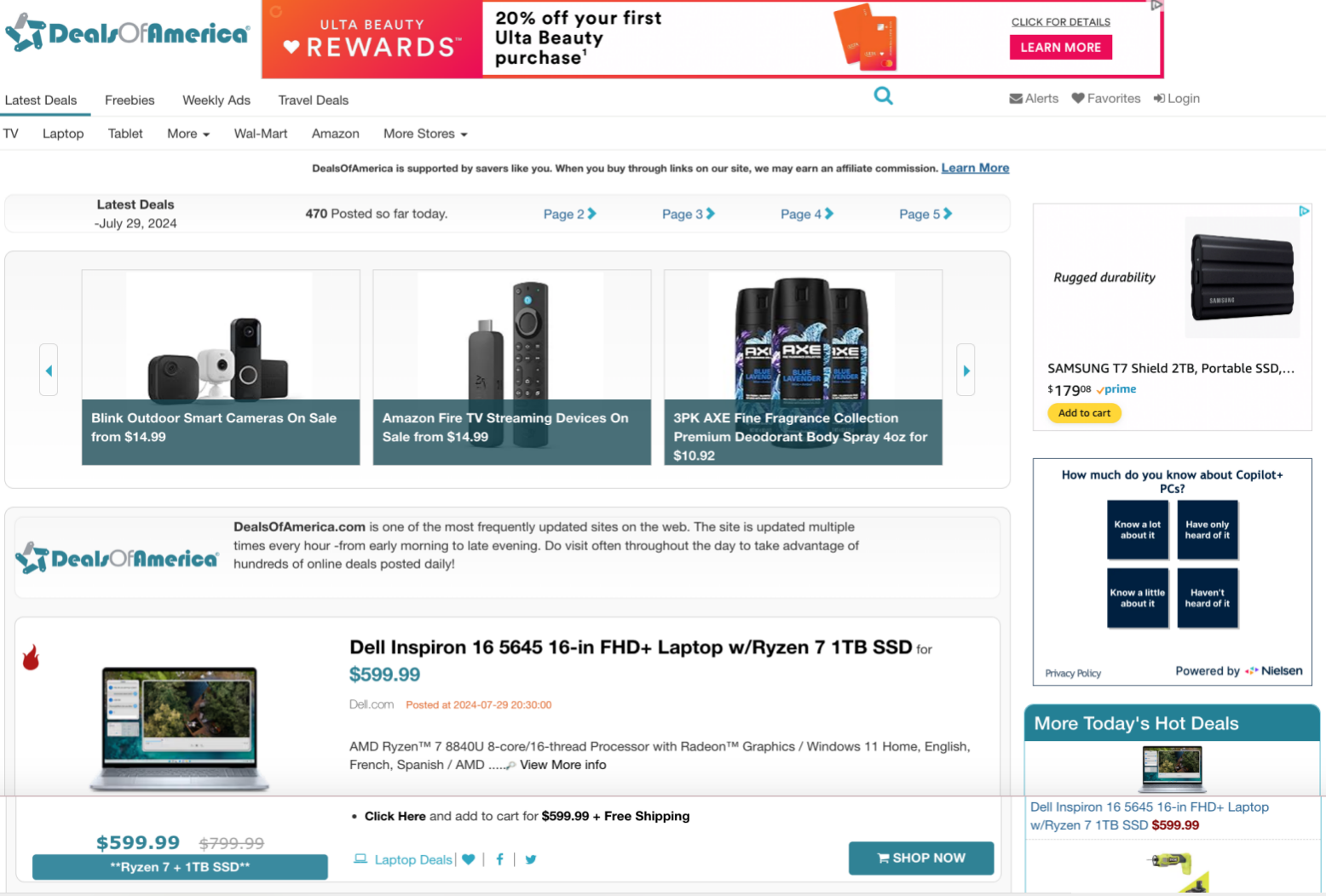Screen dimensions: 1326x896
Task: Click the Login link
Action: [1177, 99]
